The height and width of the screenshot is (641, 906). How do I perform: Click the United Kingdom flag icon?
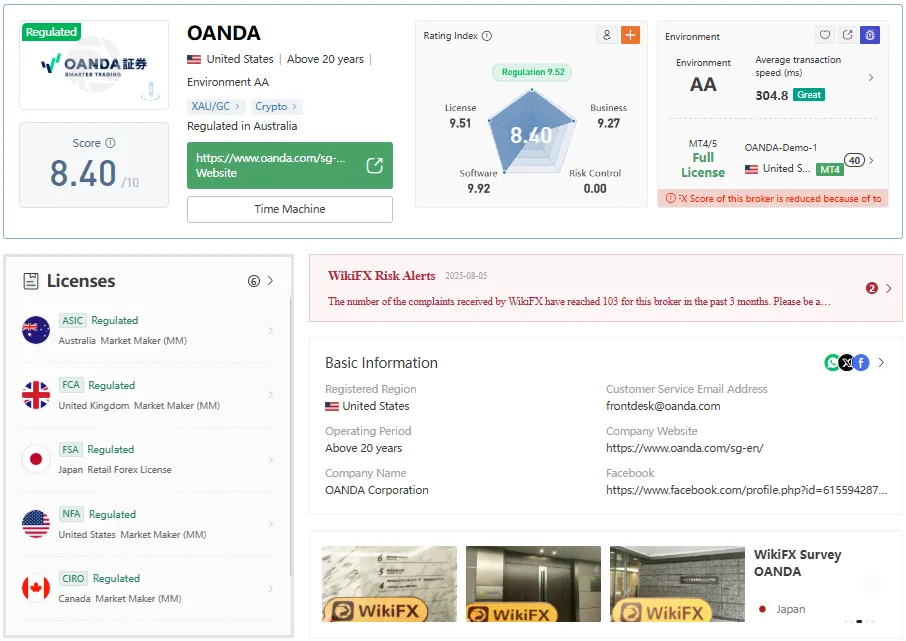click(36, 395)
